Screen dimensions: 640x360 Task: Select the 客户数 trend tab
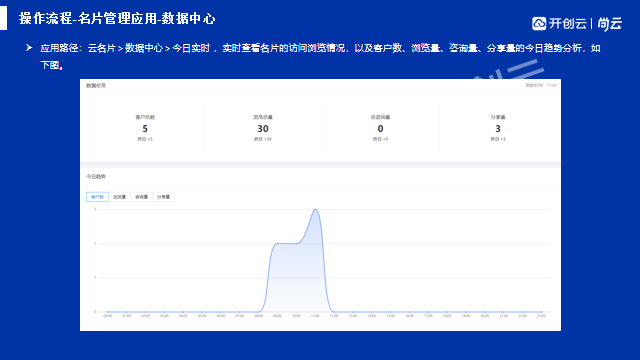(97, 197)
